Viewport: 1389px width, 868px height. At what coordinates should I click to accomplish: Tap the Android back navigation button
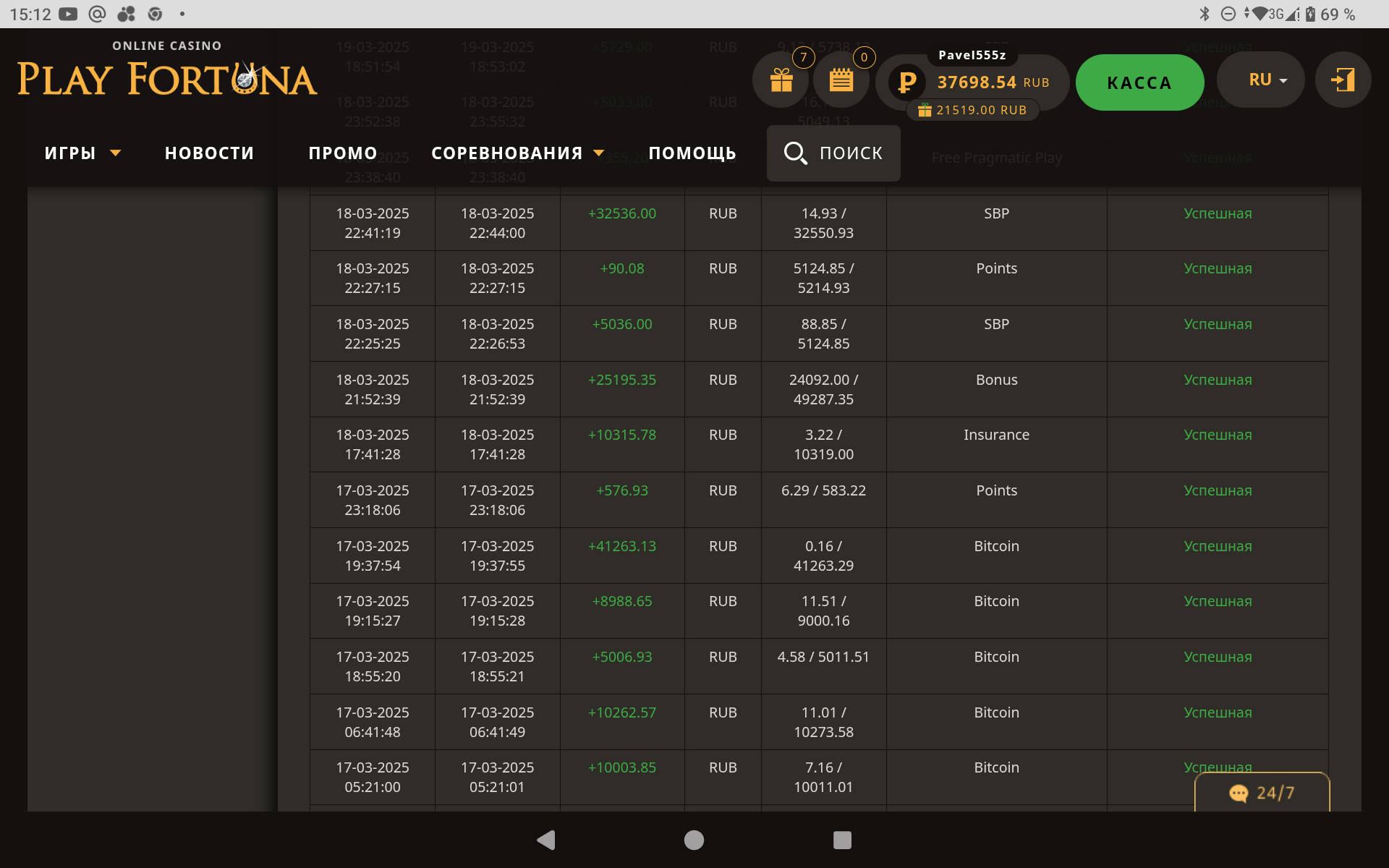(x=546, y=840)
